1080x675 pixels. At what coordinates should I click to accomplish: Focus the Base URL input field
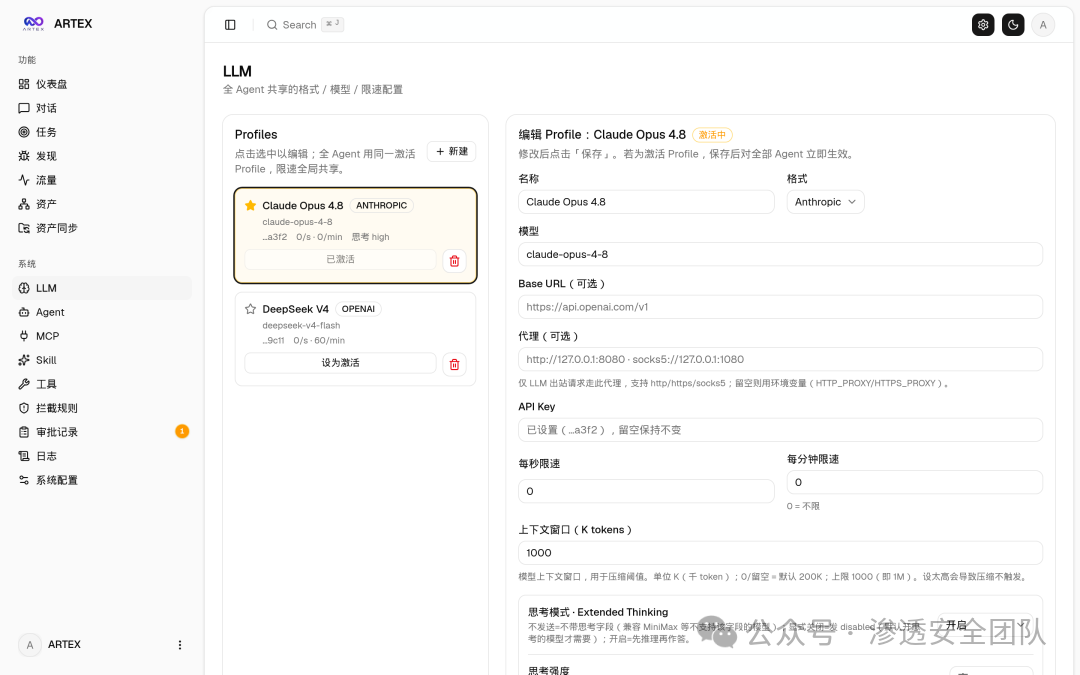coord(780,307)
